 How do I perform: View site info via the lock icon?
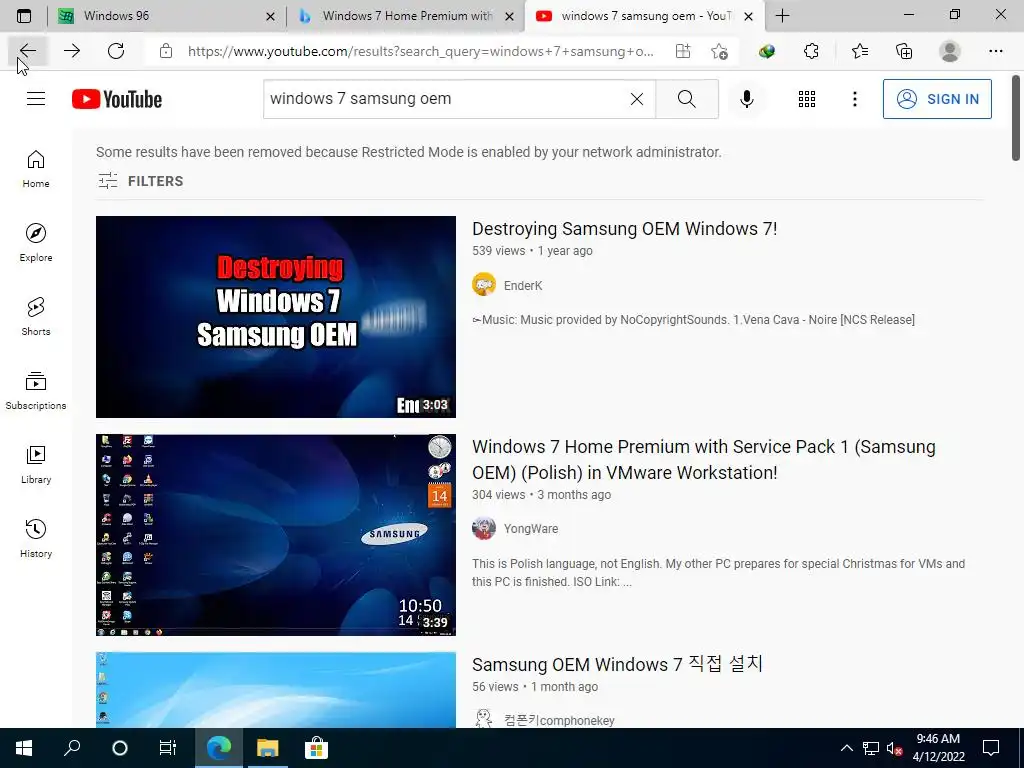click(x=166, y=51)
